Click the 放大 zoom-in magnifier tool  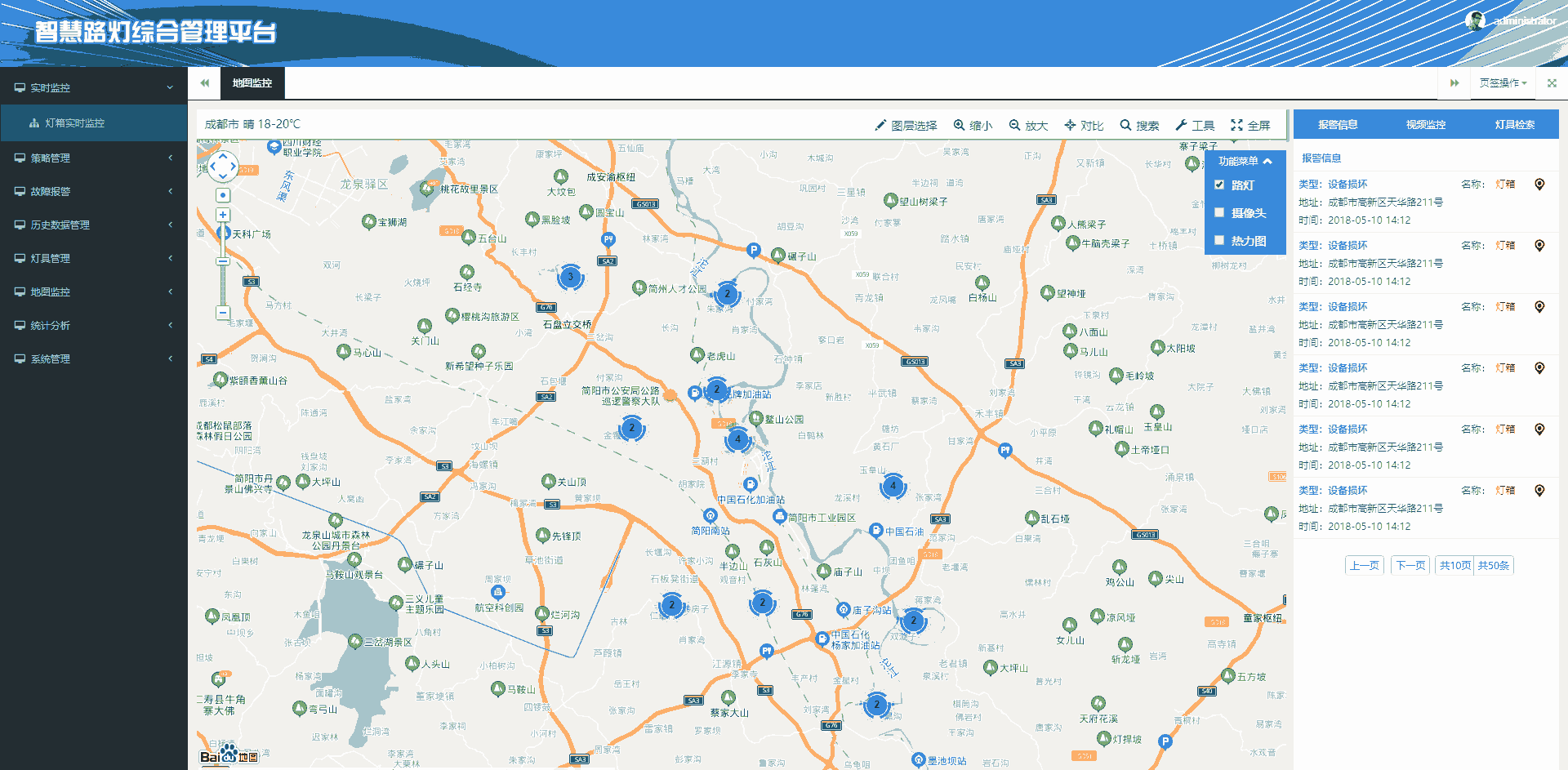tap(1028, 125)
